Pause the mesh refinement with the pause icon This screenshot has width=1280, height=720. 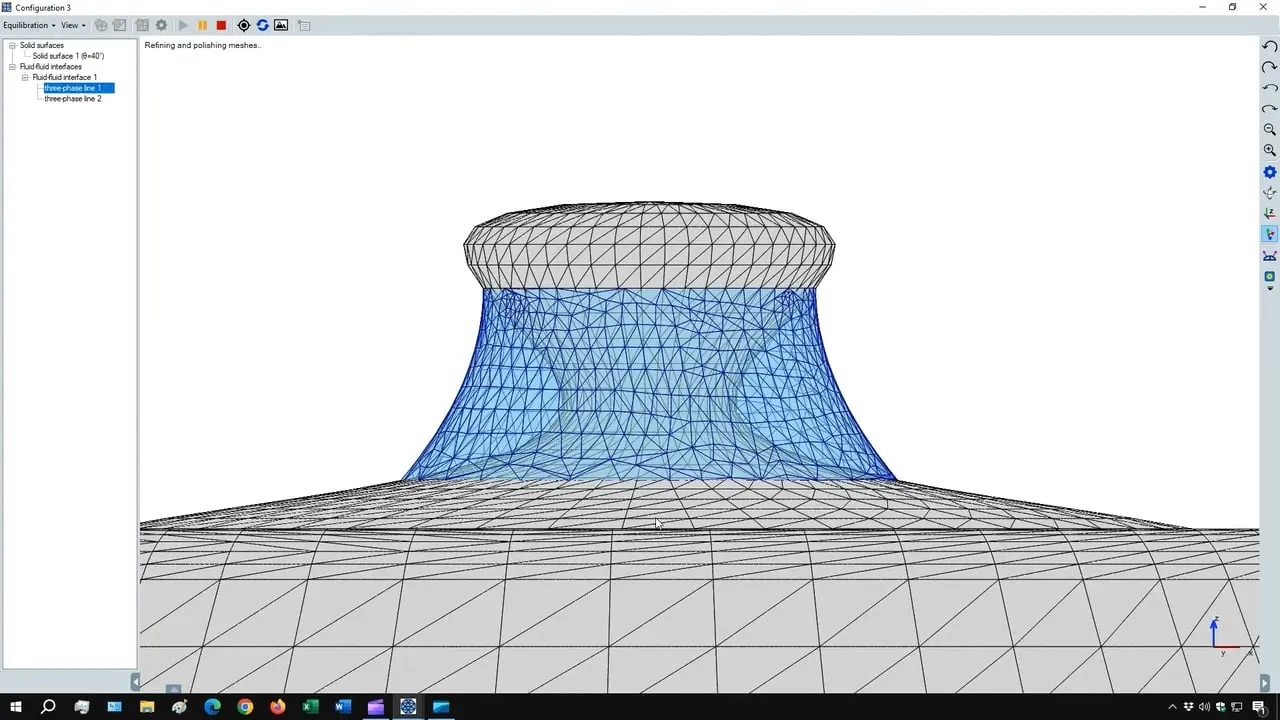(202, 25)
